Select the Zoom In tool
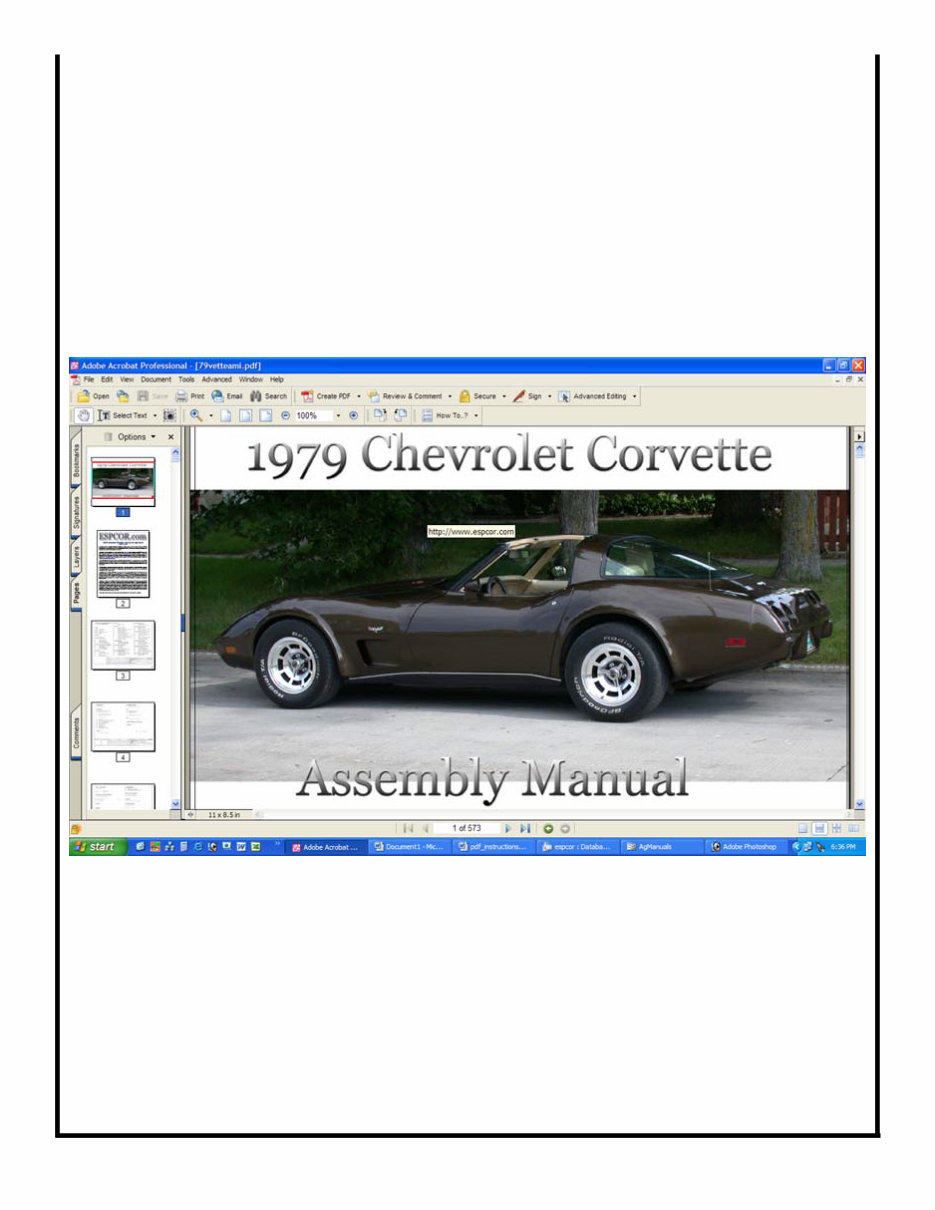 197,416
